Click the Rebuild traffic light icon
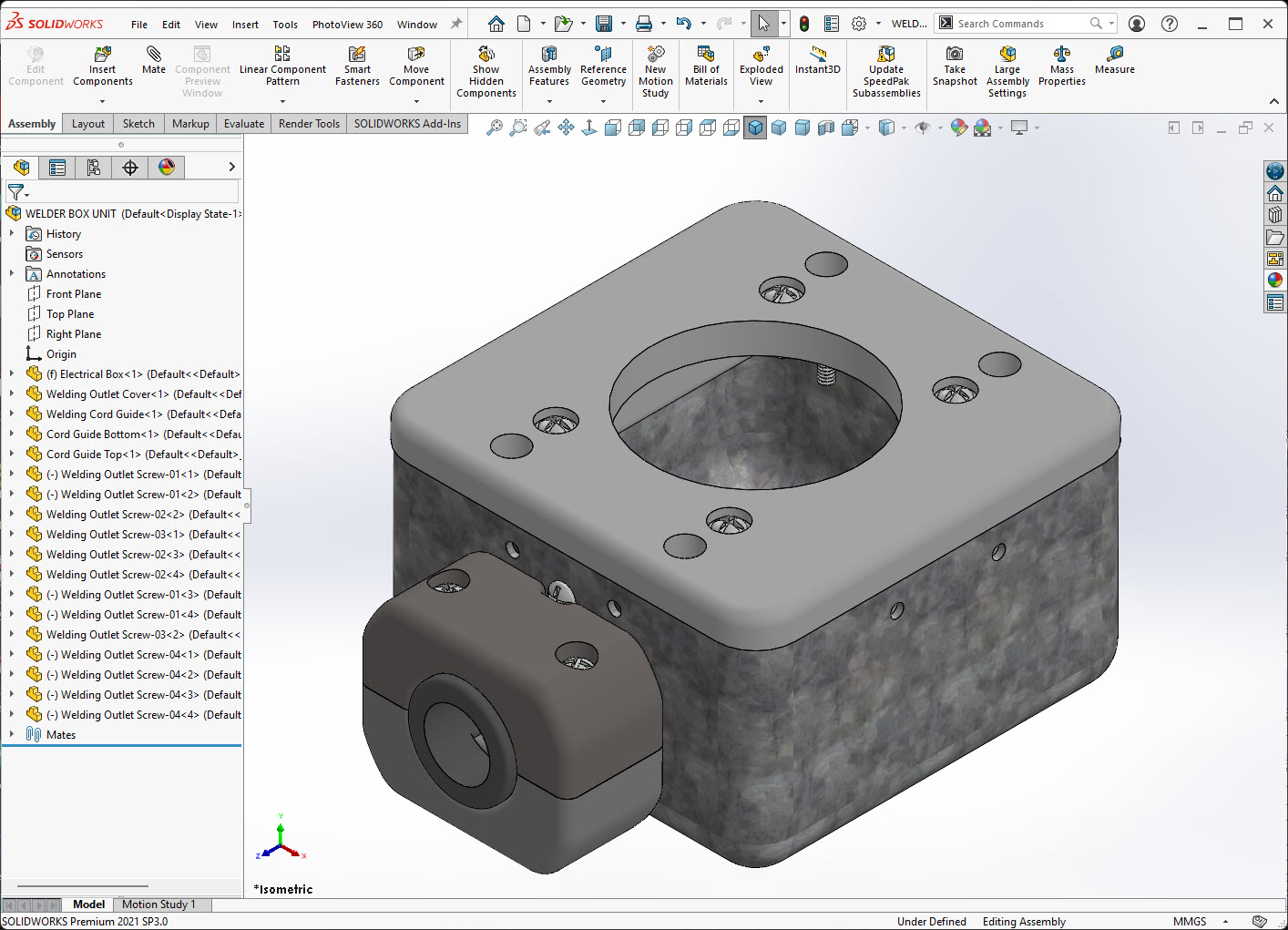The image size is (1288, 930). click(804, 24)
